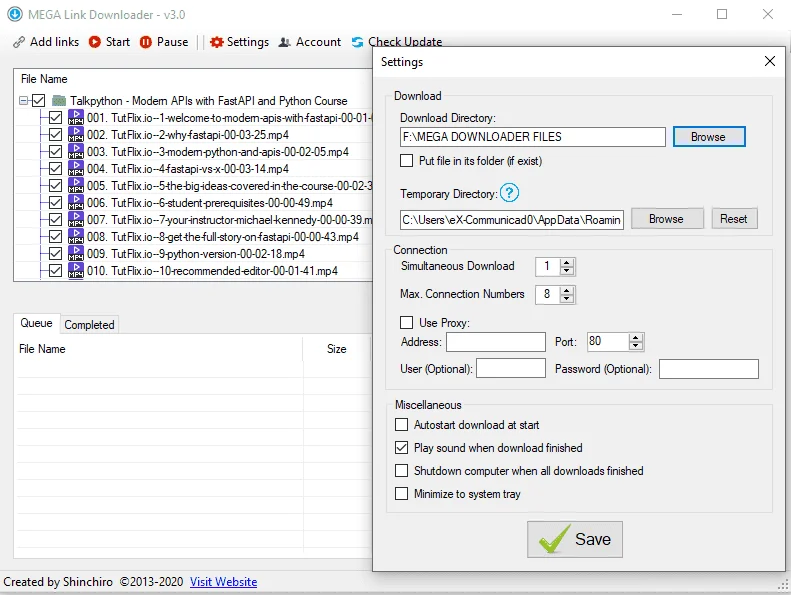This screenshot has width=791, height=595.
Task: Click the Add links chain icon
Action: click(19, 42)
